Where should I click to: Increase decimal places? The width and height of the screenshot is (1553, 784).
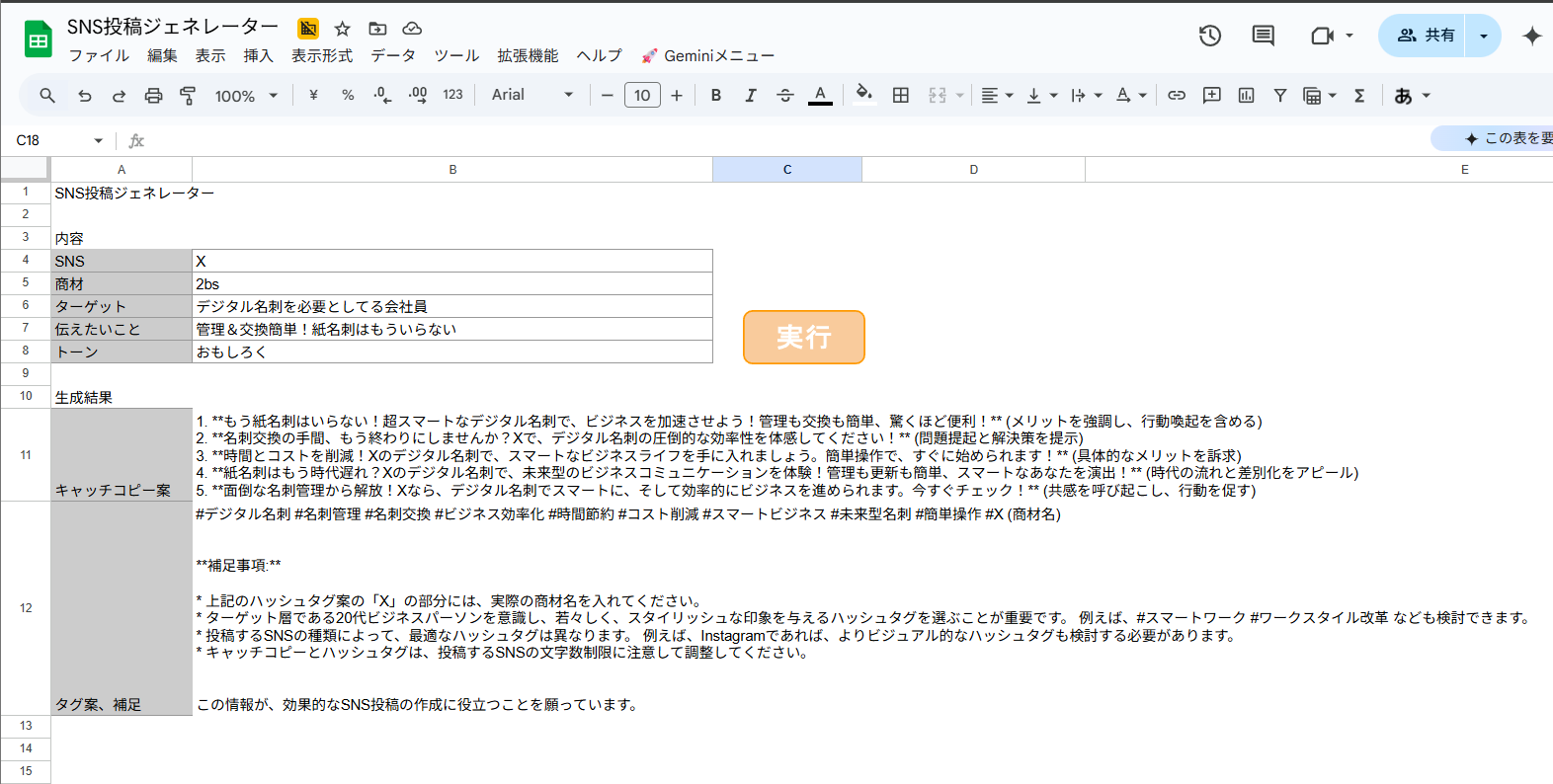pyautogui.click(x=418, y=96)
